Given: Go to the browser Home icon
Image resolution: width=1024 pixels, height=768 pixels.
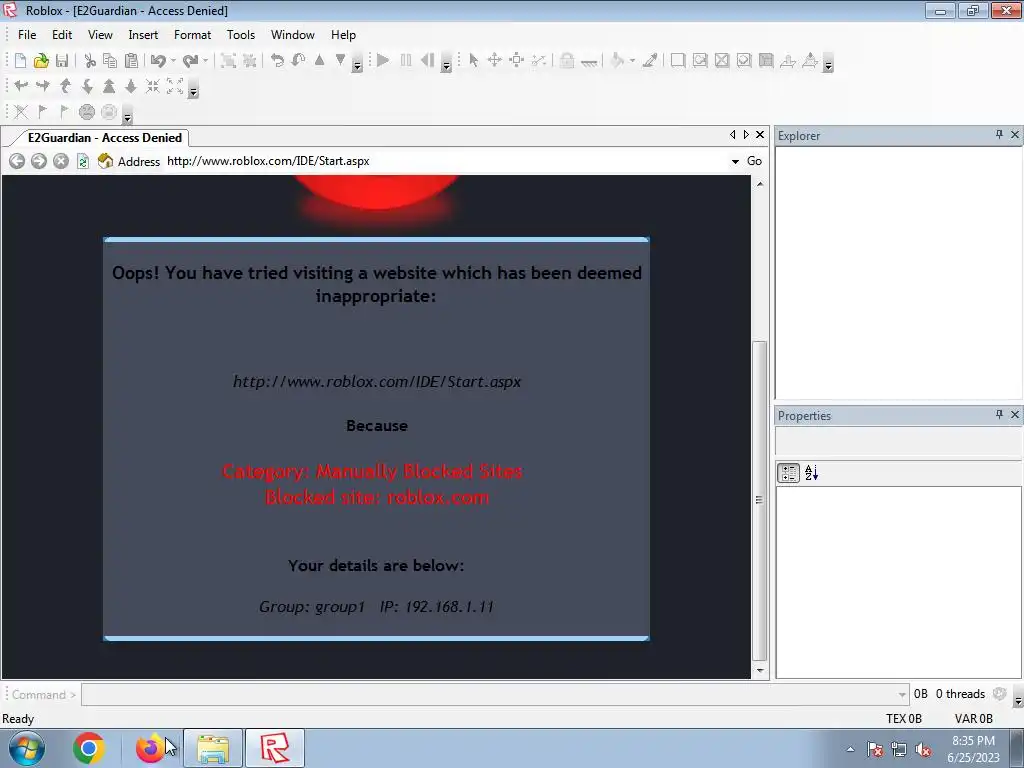Looking at the screenshot, I should pos(105,161).
